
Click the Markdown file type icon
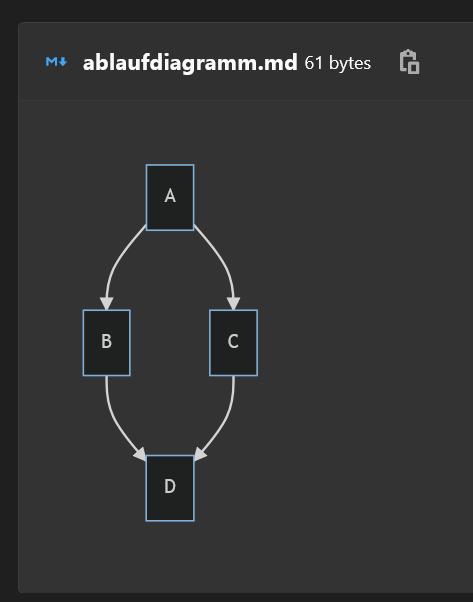click(x=56, y=62)
